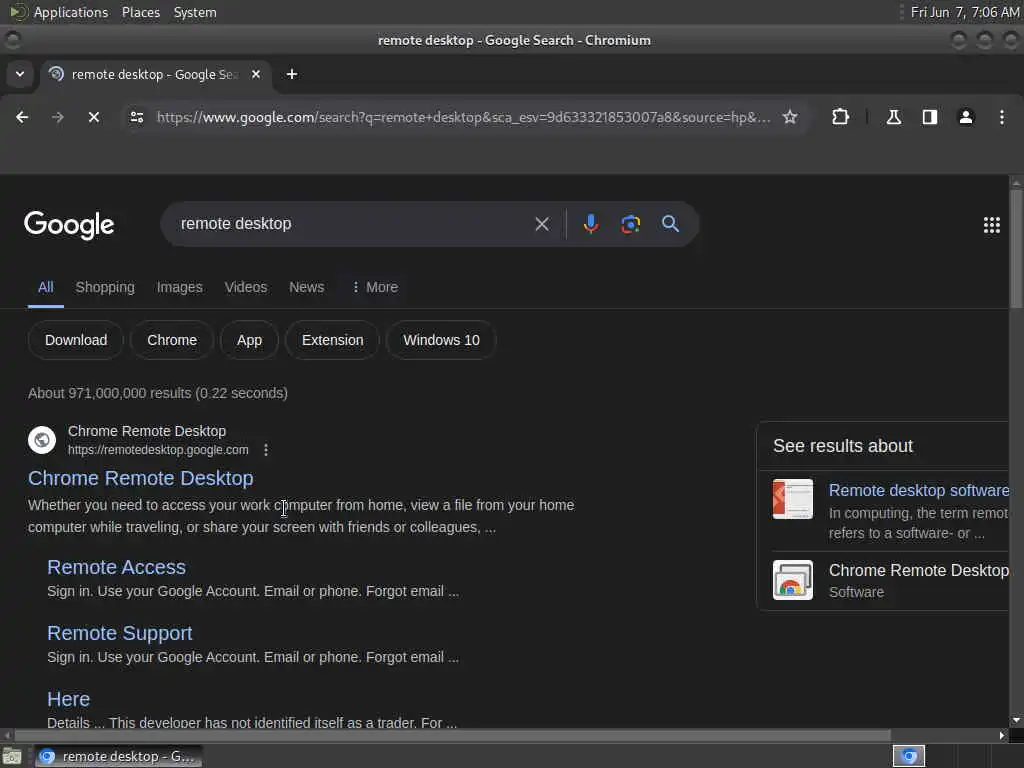Select Chromium window in taskbar
The height and width of the screenshot is (768, 1024).
click(119, 756)
